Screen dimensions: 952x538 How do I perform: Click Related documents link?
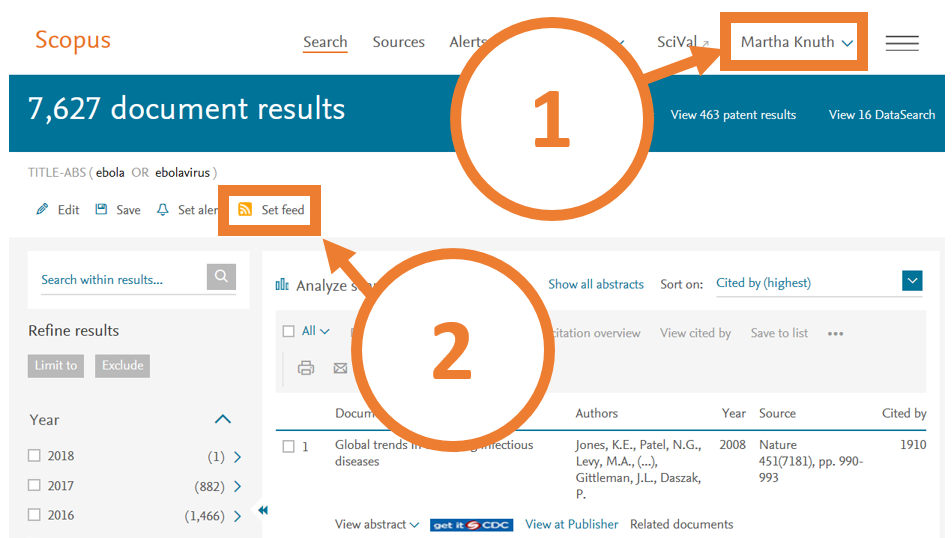coord(681,524)
